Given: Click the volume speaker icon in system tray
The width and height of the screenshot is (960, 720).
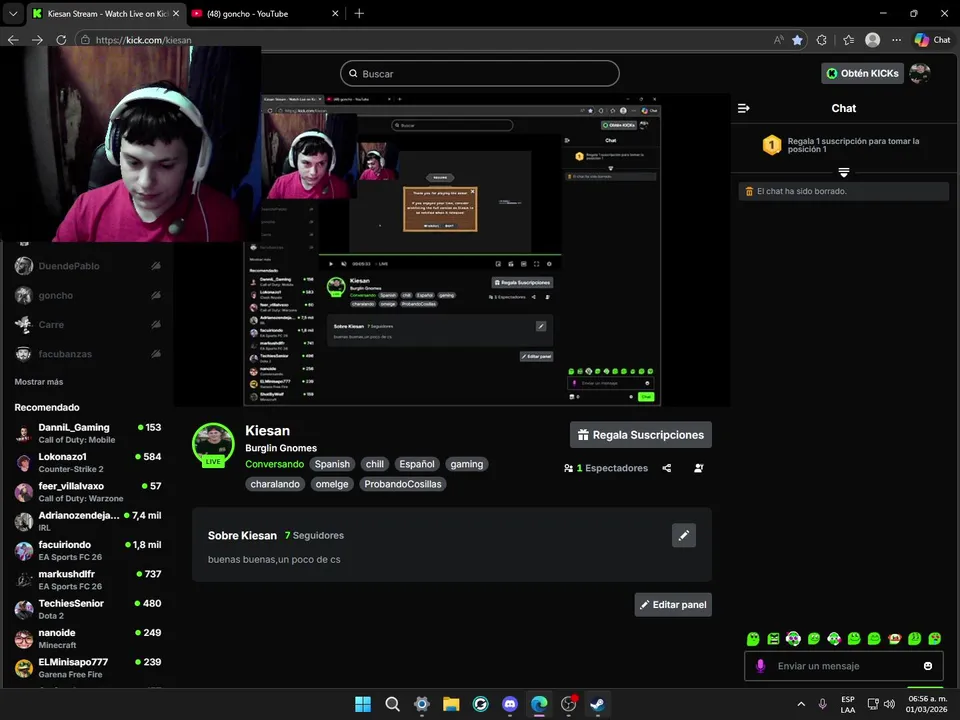Looking at the screenshot, I should pyautogui.click(x=890, y=704).
